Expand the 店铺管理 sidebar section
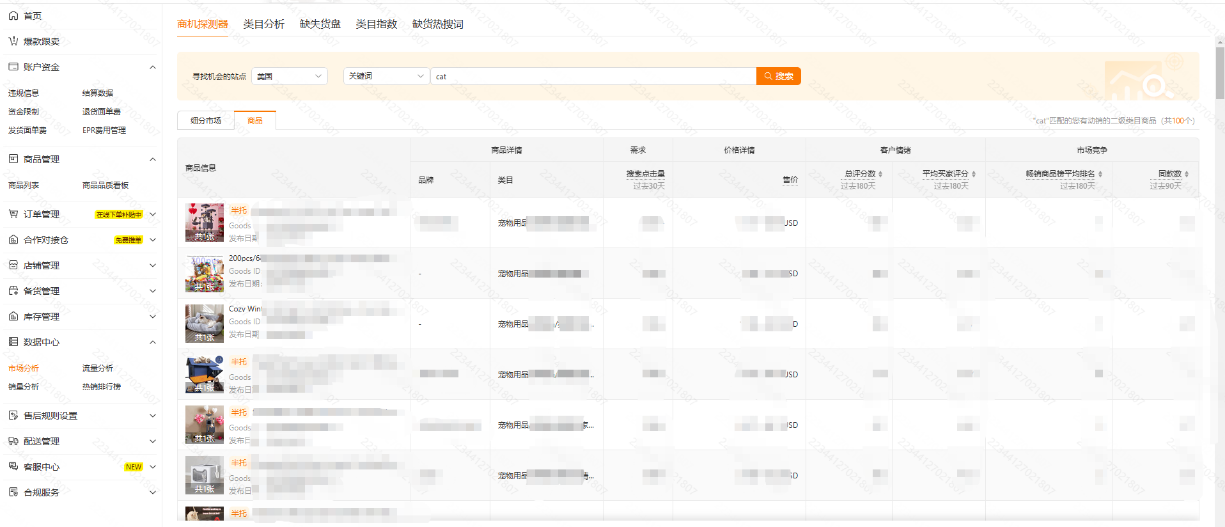Image resolution: width=1225 pixels, height=527 pixels. pos(152,266)
